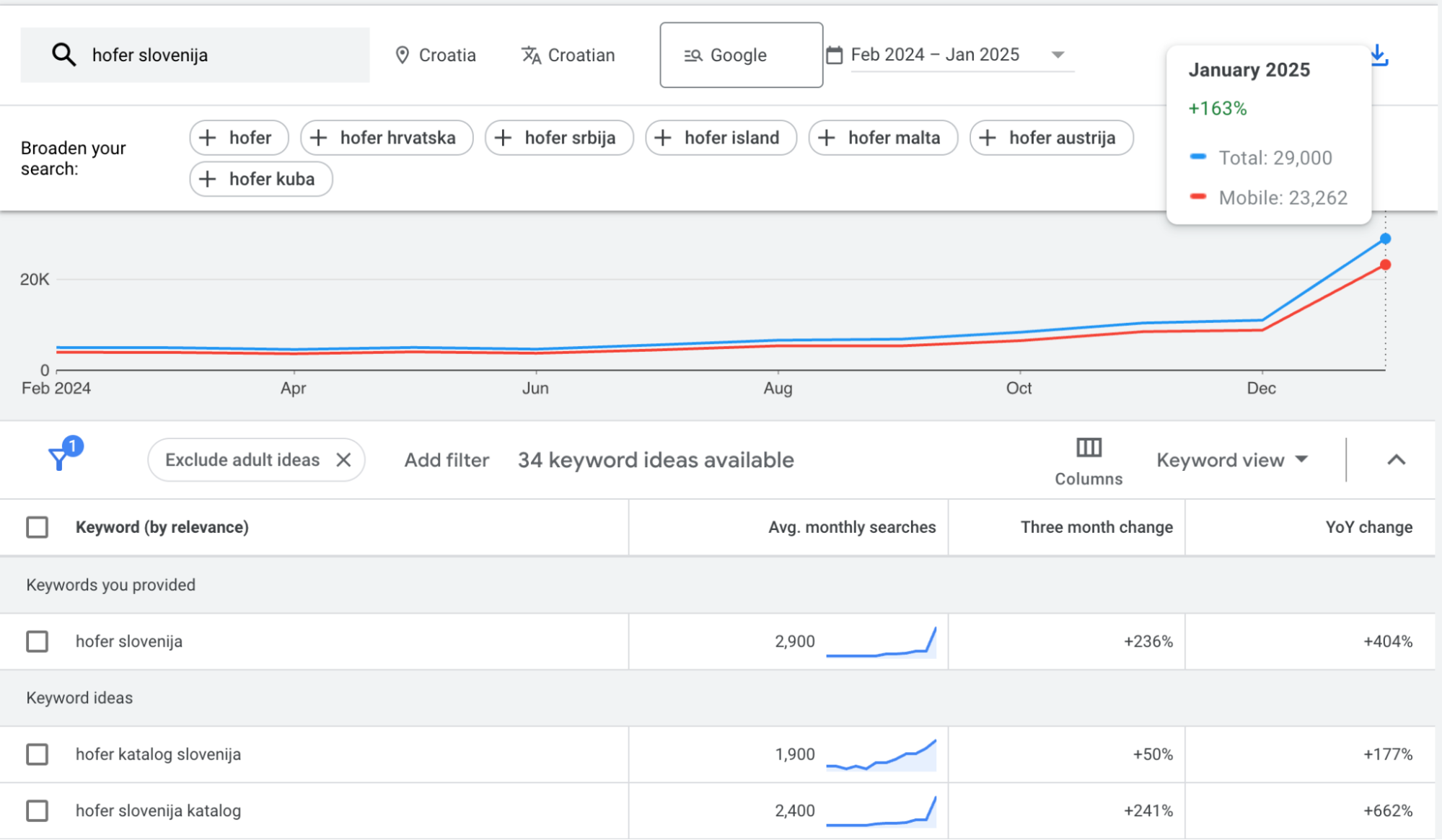Remove the 'Exclude adult ideas' filter
Screen dimensions: 1442x840
tap(343, 460)
